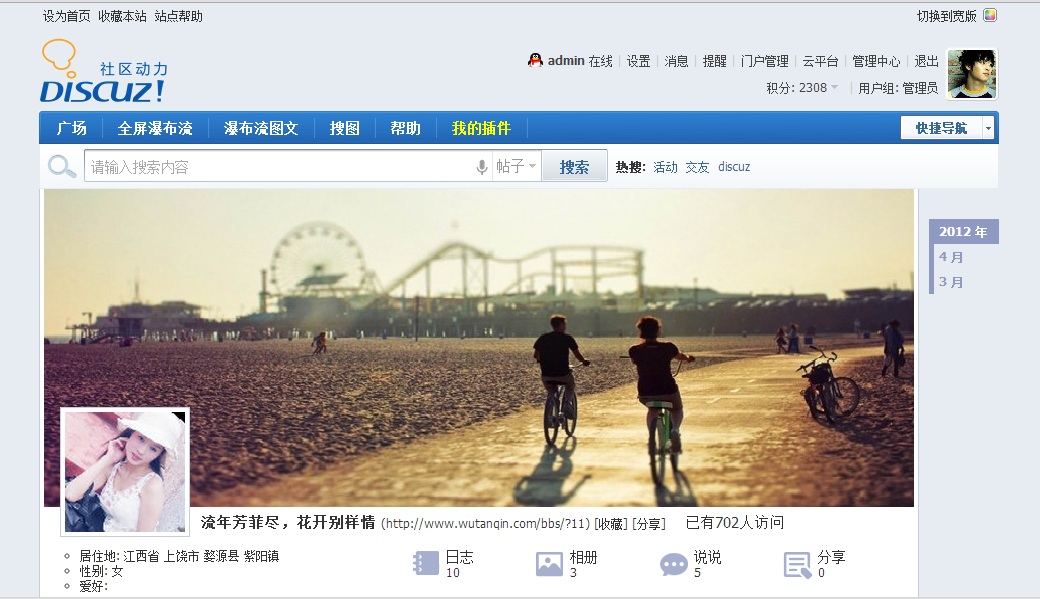Click the Discuz! logo
The height and width of the screenshot is (599, 1040).
104,72
